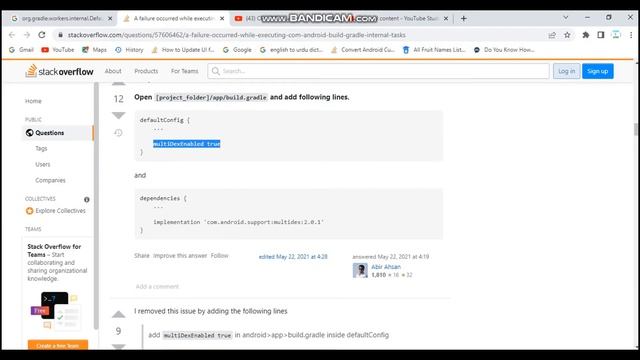The width and height of the screenshot is (640, 360).
Task: Click the browser forward arrow
Action: pos(27,35)
